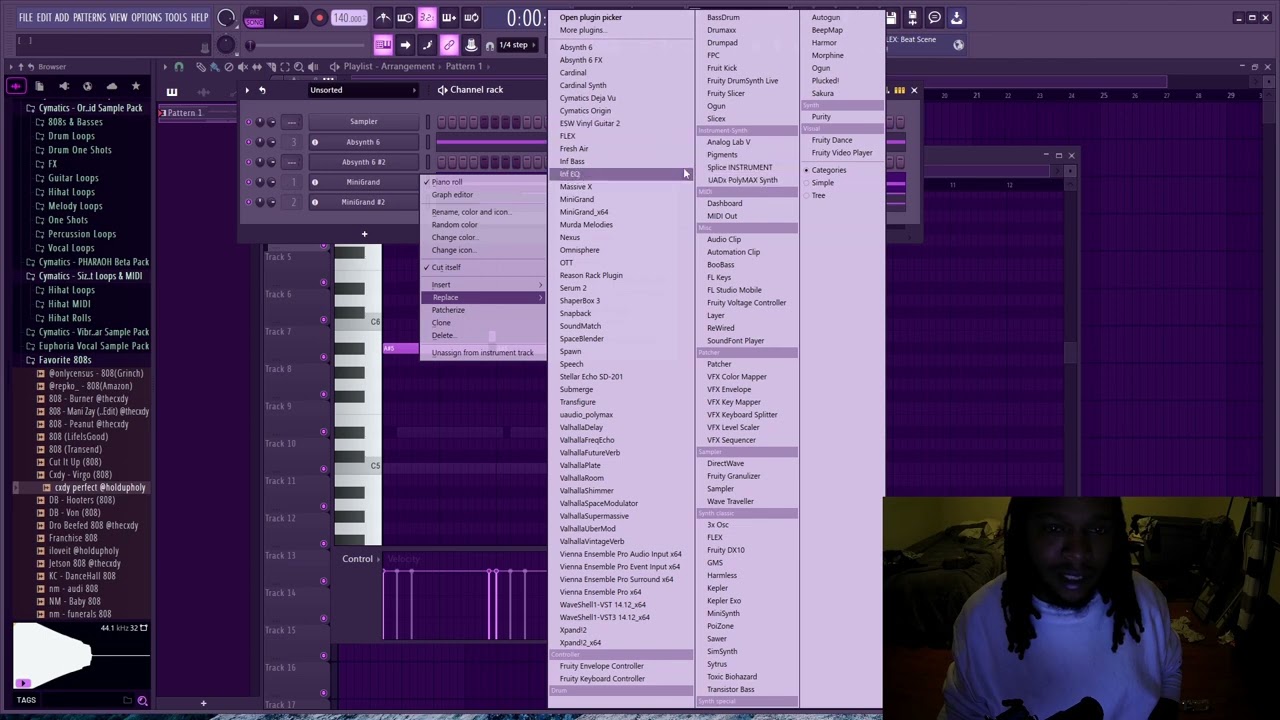Screen dimensions: 1280x720
Task: Select the browser waveform tab icon
Action: click(x=16, y=87)
